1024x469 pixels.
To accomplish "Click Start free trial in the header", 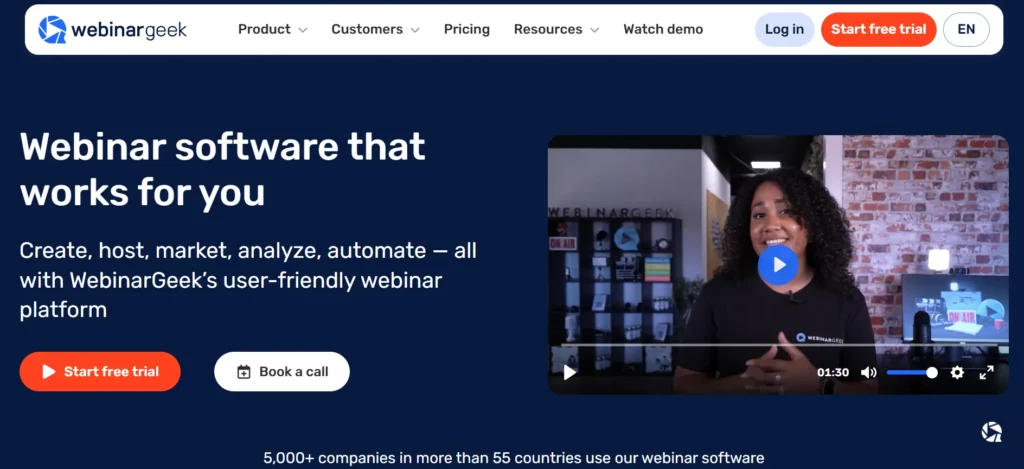I will 878,29.
